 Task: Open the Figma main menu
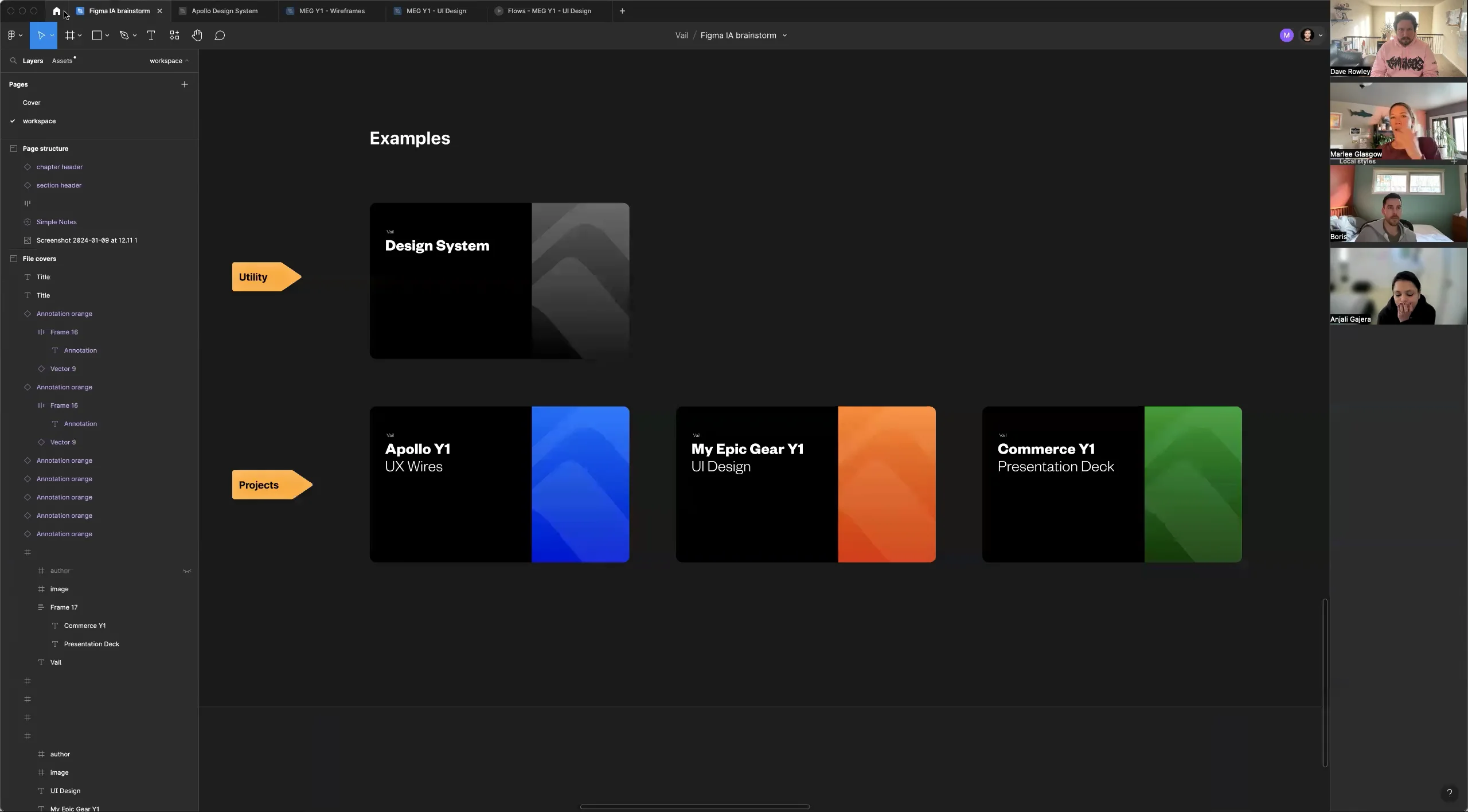[x=13, y=35]
